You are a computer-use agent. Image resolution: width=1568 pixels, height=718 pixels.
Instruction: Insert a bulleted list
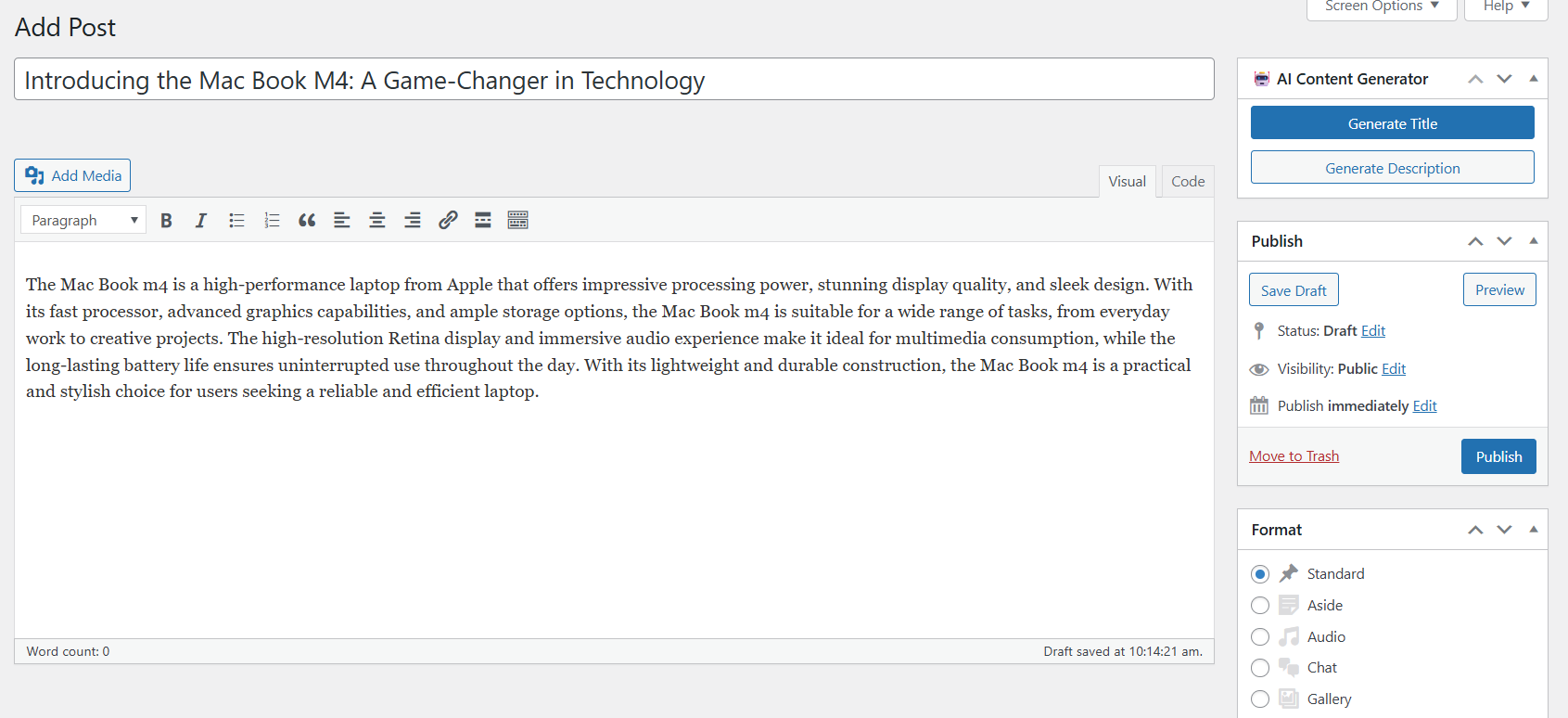tap(236, 220)
